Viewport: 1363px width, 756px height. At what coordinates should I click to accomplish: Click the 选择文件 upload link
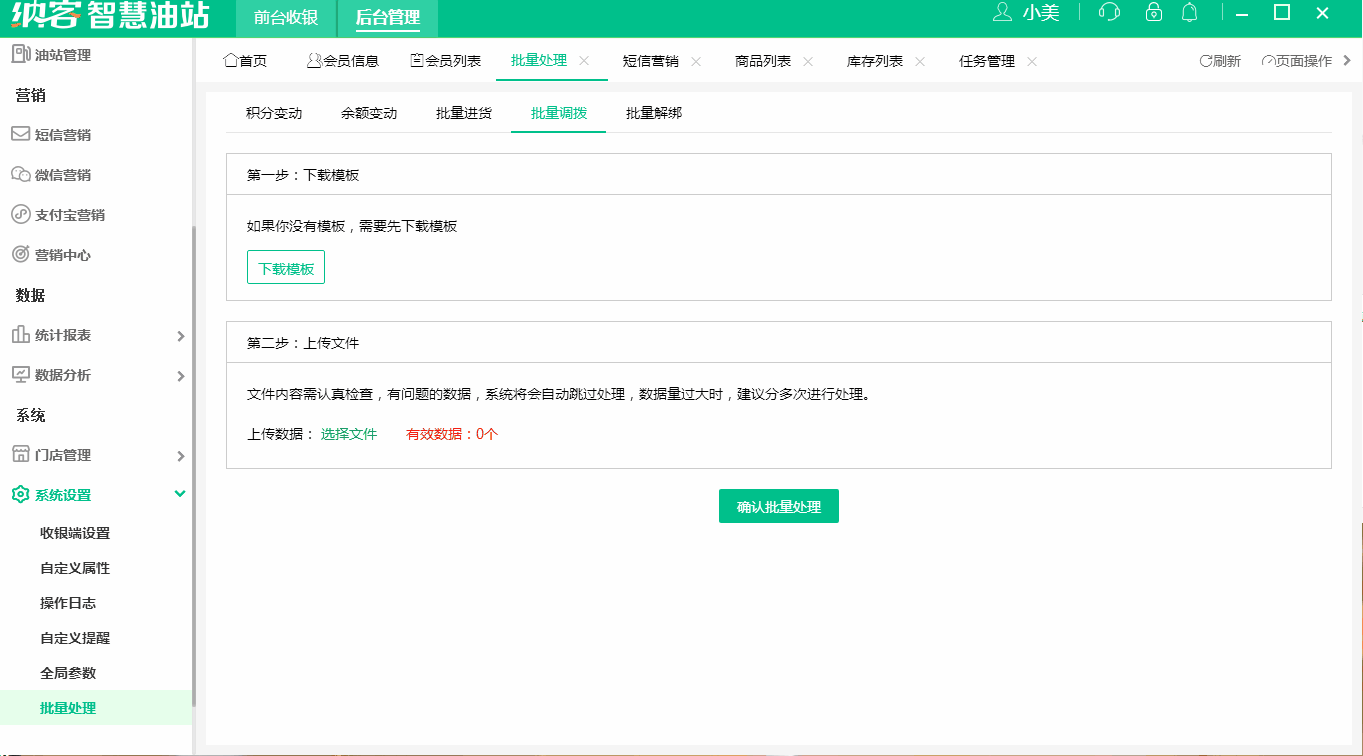coord(349,434)
